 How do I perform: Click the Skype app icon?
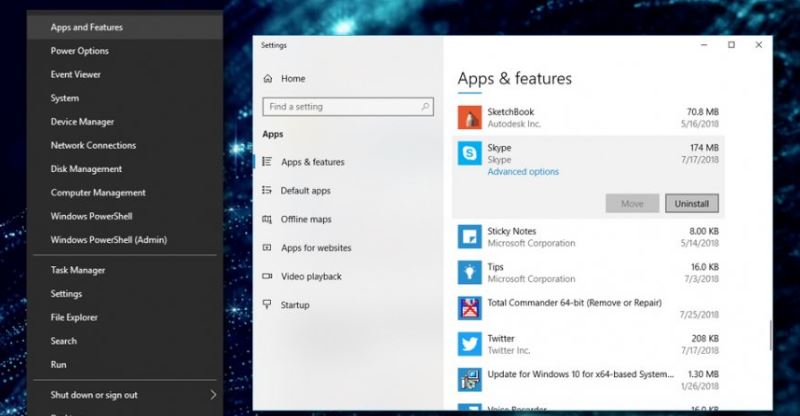click(469, 154)
